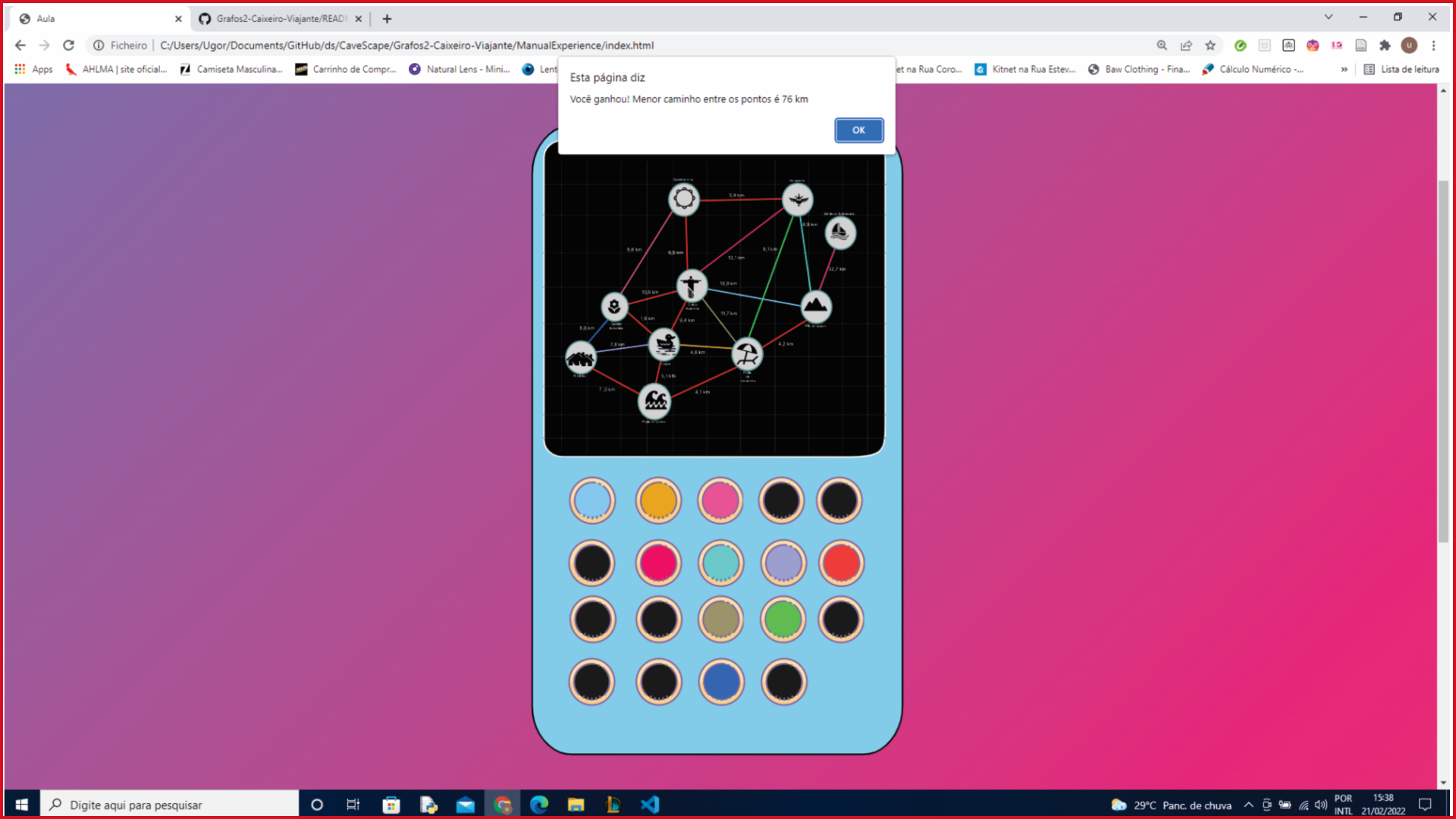Toggle the lavender route button
Screen dimensions: 1456x819
tap(783, 563)
